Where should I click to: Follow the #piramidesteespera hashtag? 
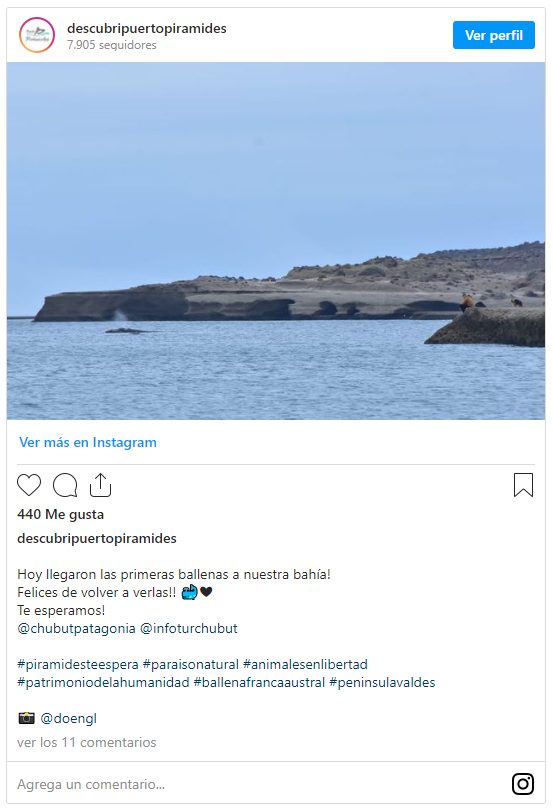(x=78, y=664)
